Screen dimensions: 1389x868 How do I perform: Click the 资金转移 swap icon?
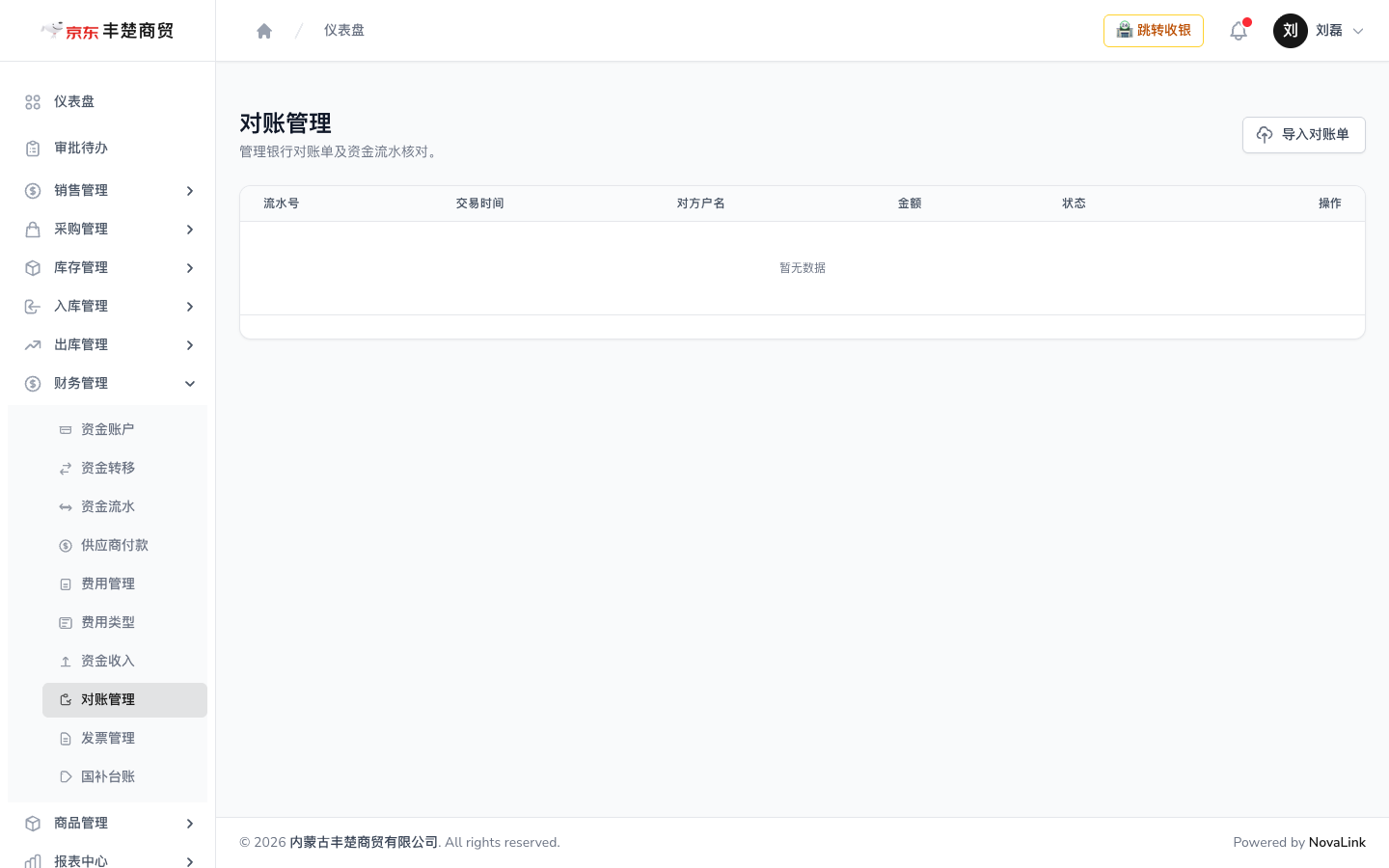click(x=66, y=469)
